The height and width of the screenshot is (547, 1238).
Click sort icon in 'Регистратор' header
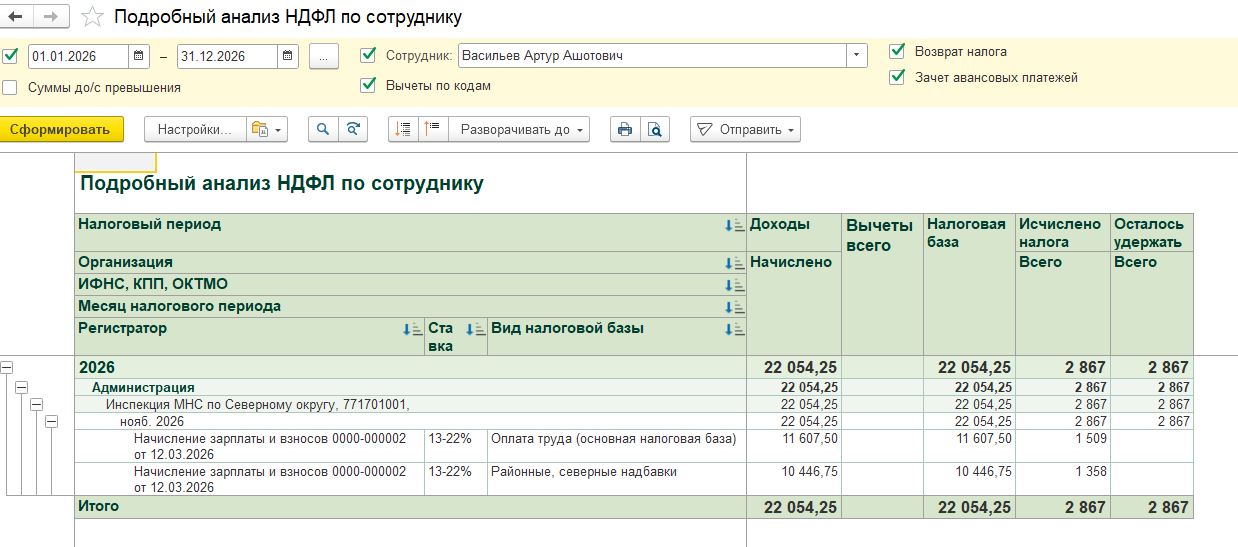click(x=412, y=329)
